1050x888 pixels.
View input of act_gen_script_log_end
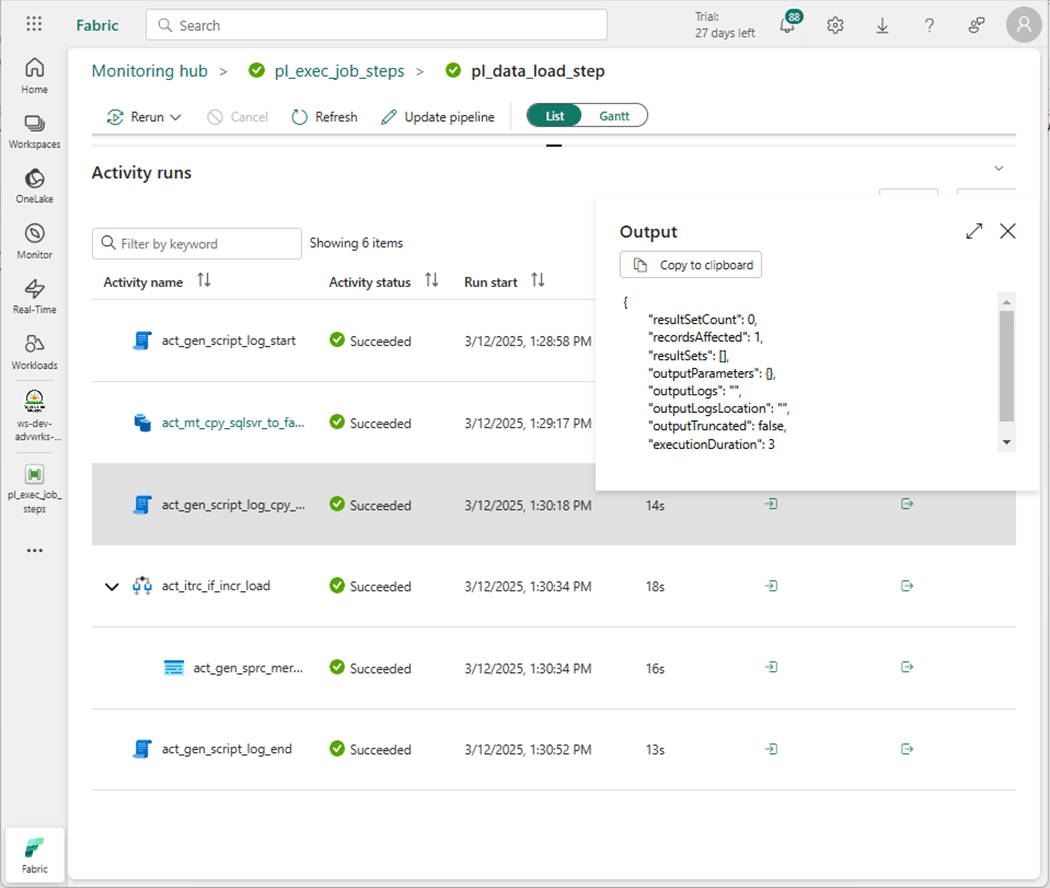coord(770,749)
